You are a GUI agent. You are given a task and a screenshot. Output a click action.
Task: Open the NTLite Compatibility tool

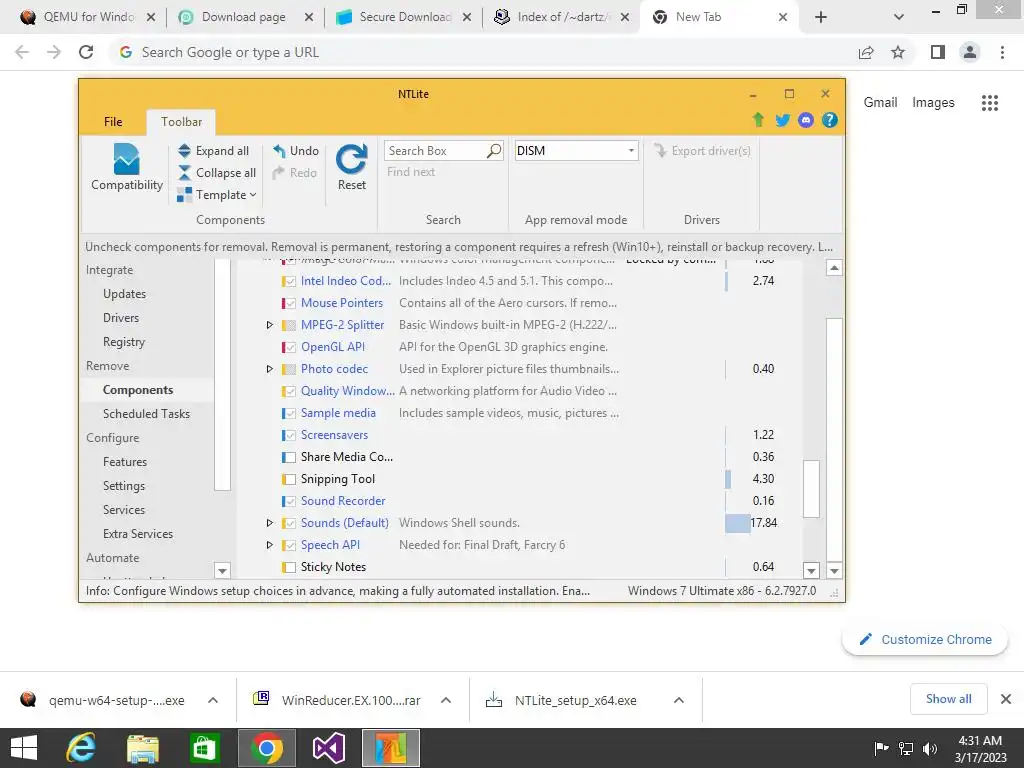coord(127,167)
